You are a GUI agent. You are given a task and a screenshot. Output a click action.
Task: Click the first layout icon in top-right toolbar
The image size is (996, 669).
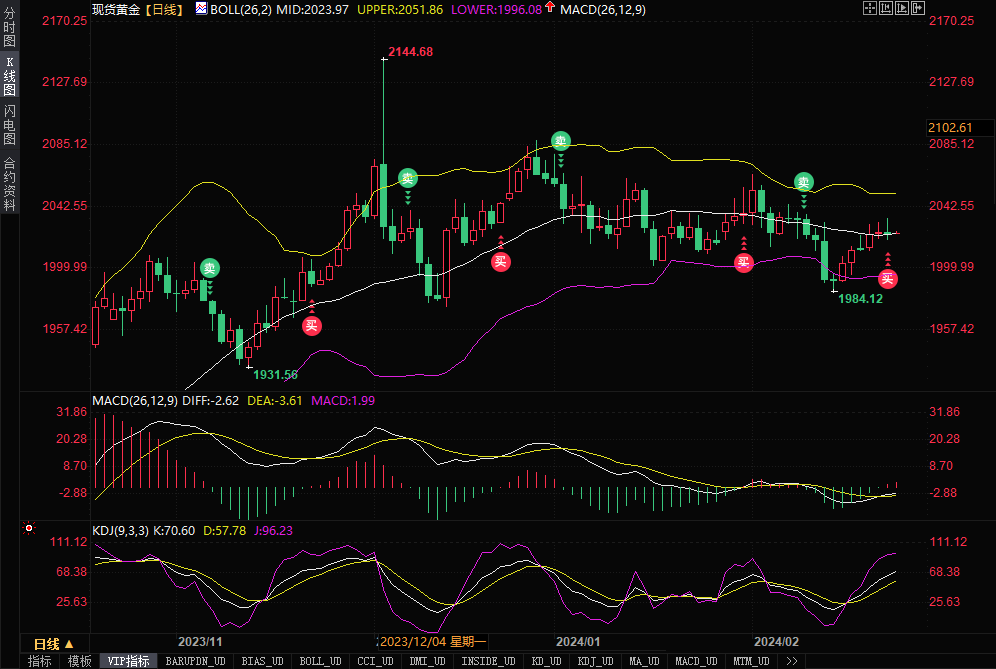click(869, 8)
